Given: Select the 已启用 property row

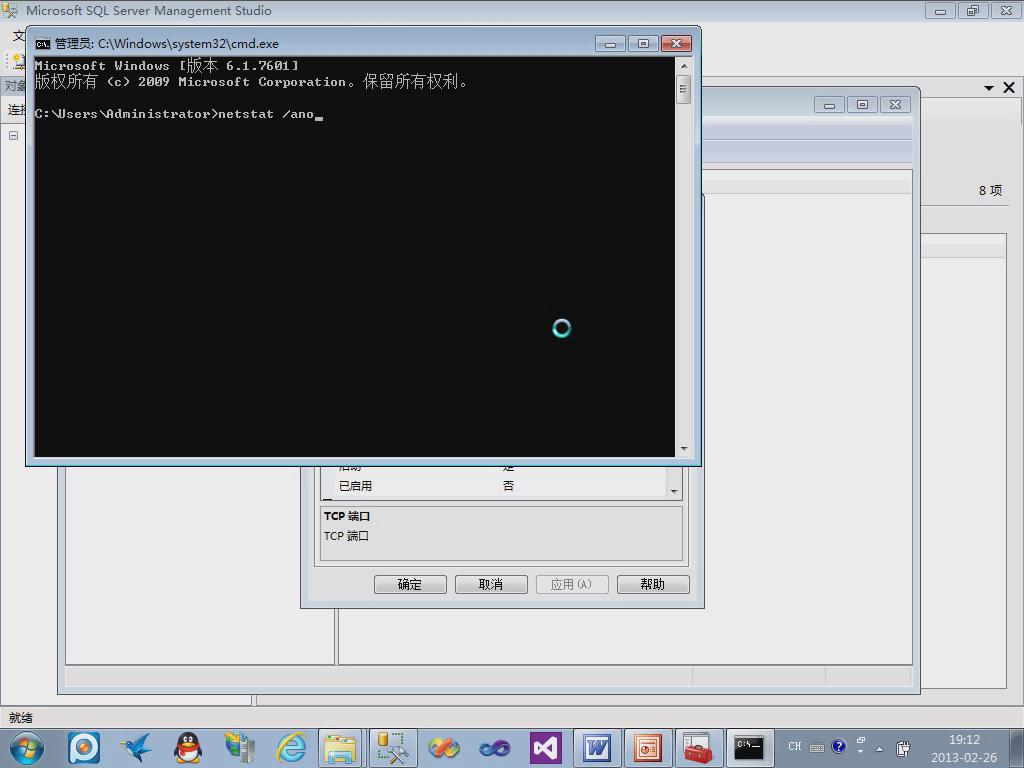Looking at the screenshot, I should point(494,486).
